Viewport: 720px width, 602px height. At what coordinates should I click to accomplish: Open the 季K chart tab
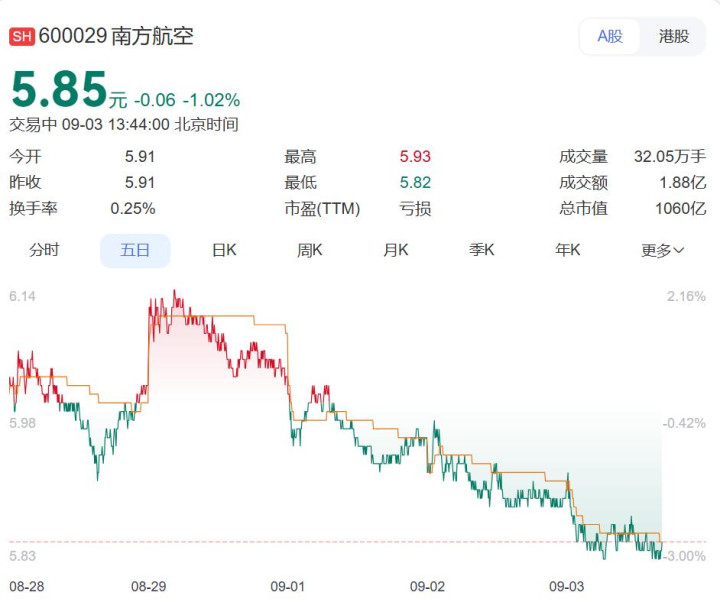coord(482,250)
